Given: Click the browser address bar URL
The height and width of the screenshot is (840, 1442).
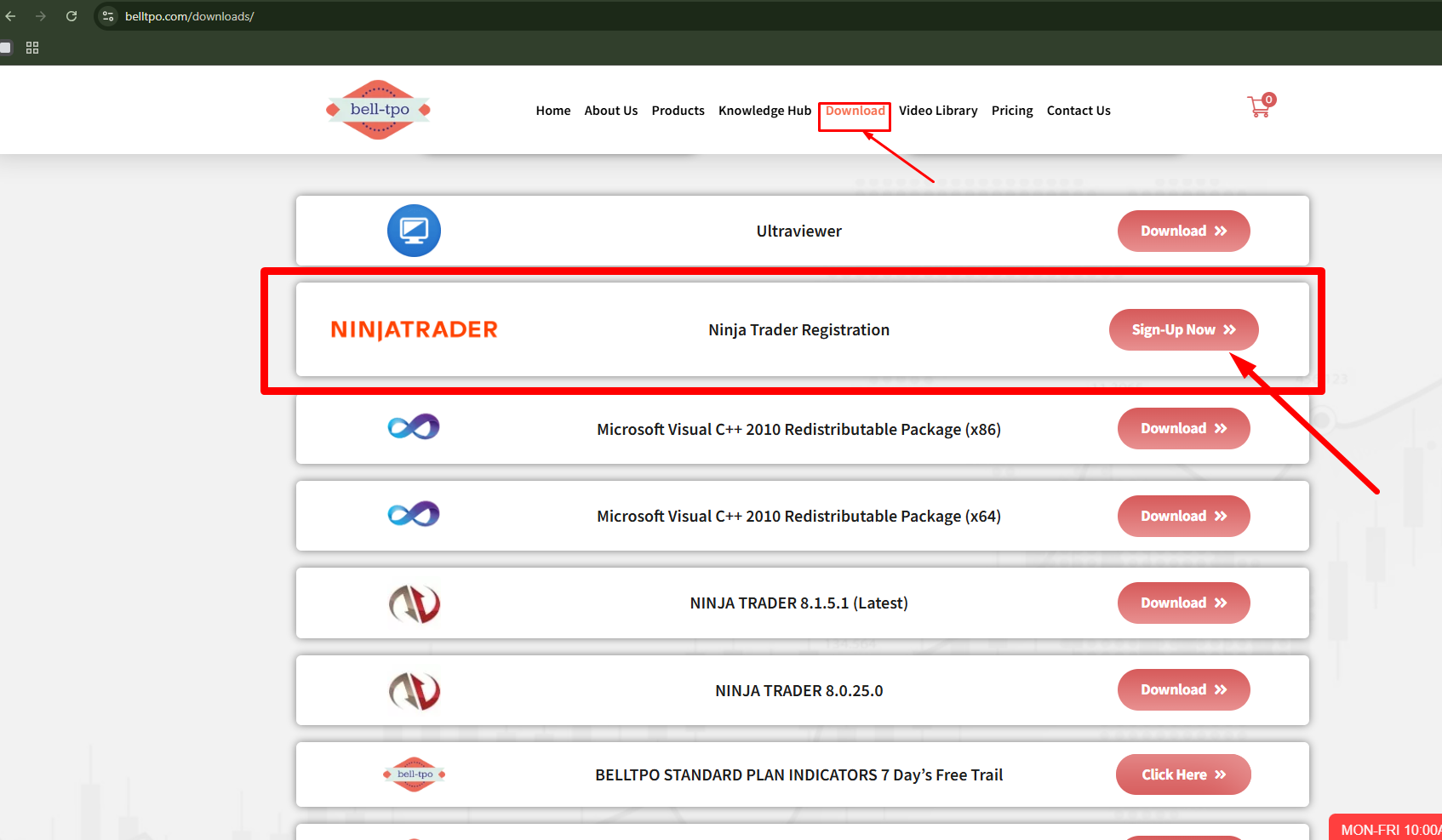Looking at the screenshot, I should (189, 16).
